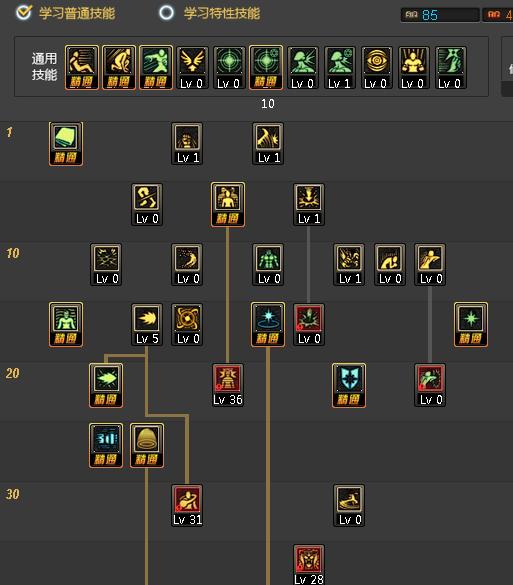
Task: Click the first 通用技能 mastered running icon
Action: 82,68
